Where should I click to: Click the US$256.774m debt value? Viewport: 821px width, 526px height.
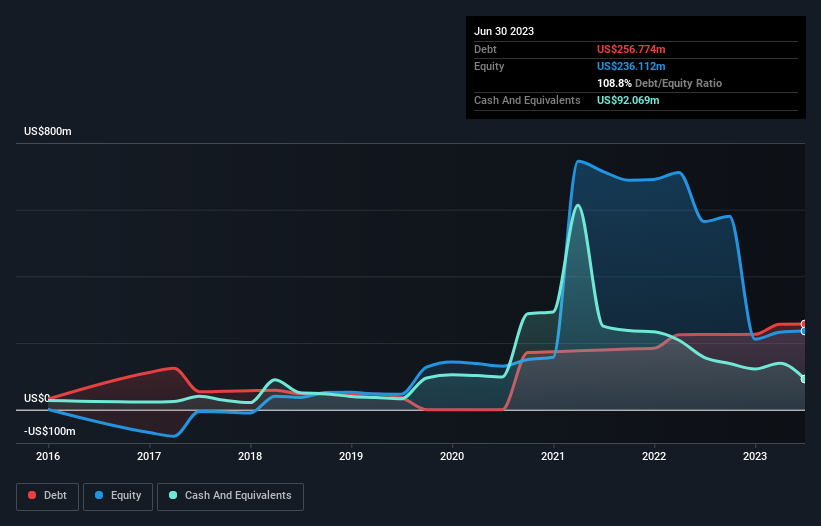coord(631,49)
